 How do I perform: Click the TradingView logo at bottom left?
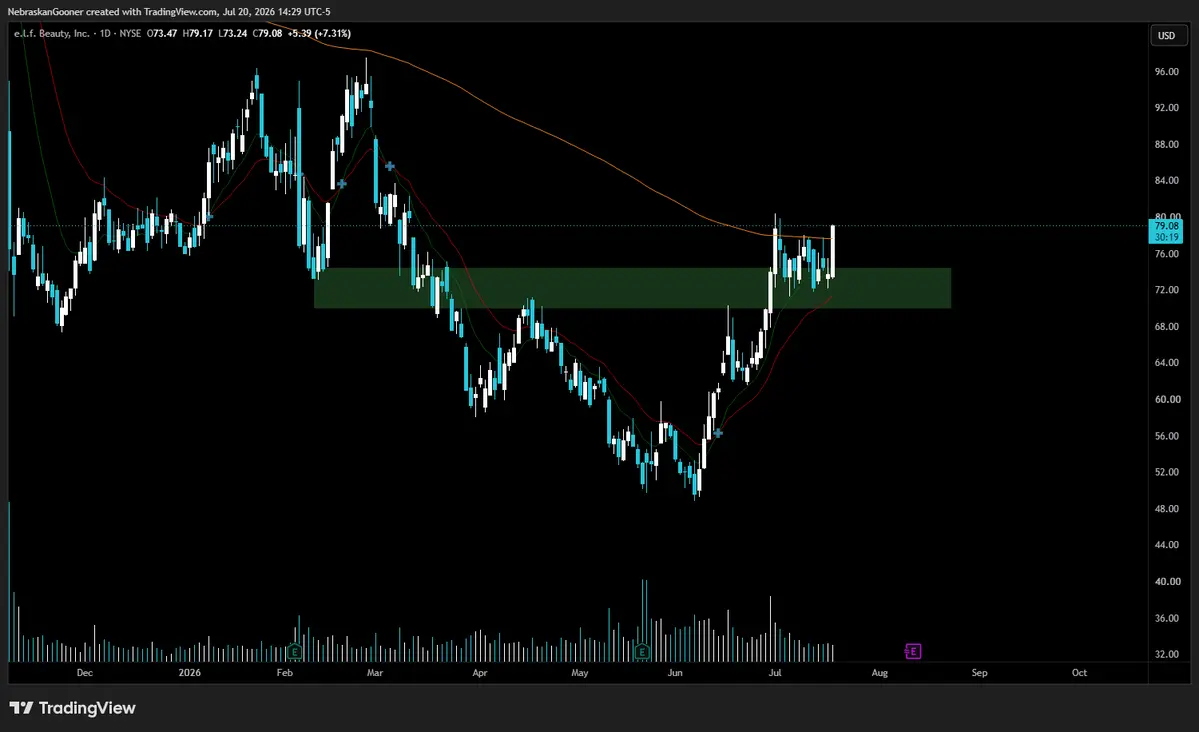73,708
